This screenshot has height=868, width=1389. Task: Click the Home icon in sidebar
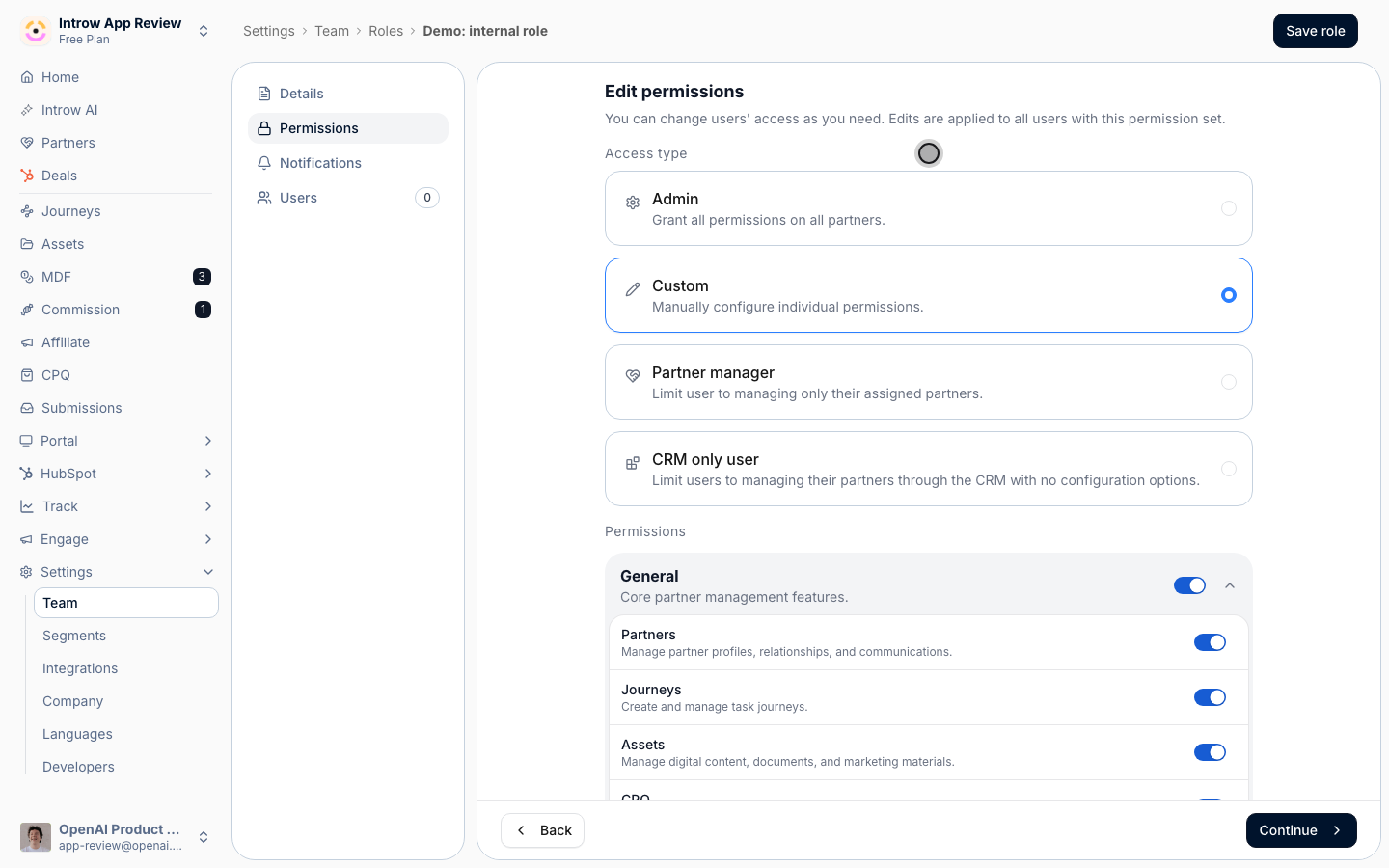27,77
